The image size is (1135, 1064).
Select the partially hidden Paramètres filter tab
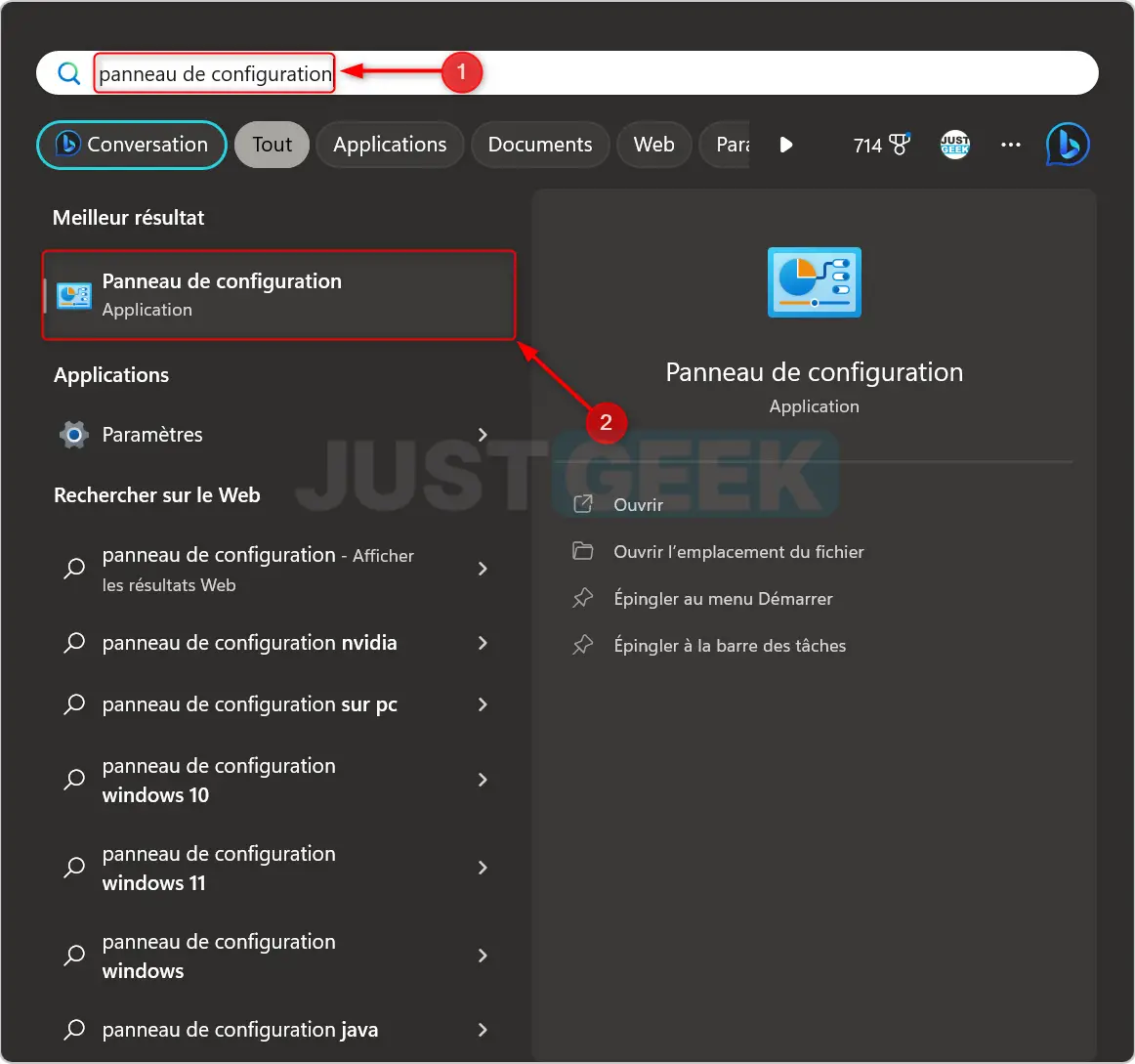click(725, 145)
